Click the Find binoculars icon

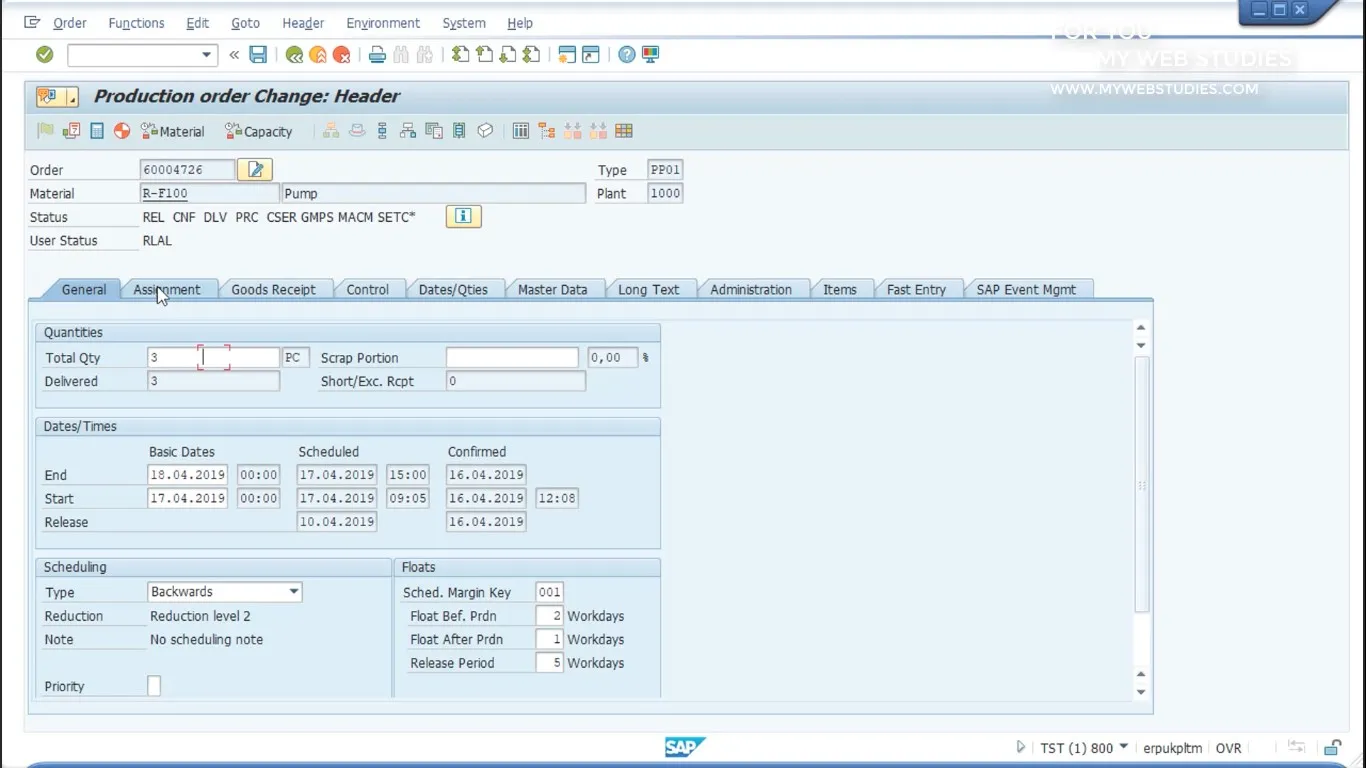click(401, 55)
